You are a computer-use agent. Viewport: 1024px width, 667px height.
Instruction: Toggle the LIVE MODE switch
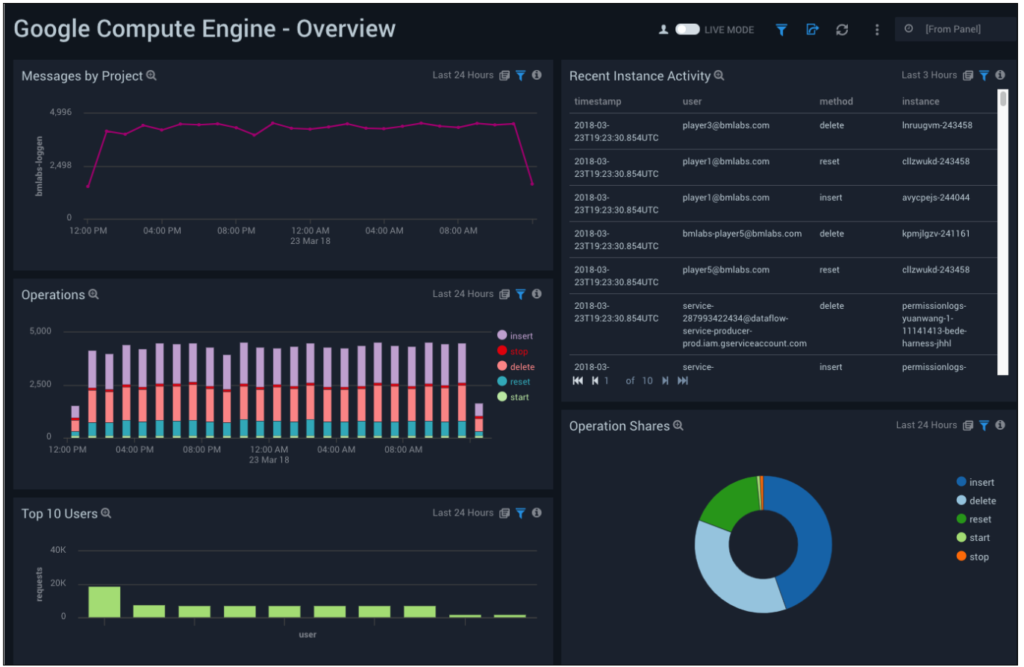coord(687,29)
